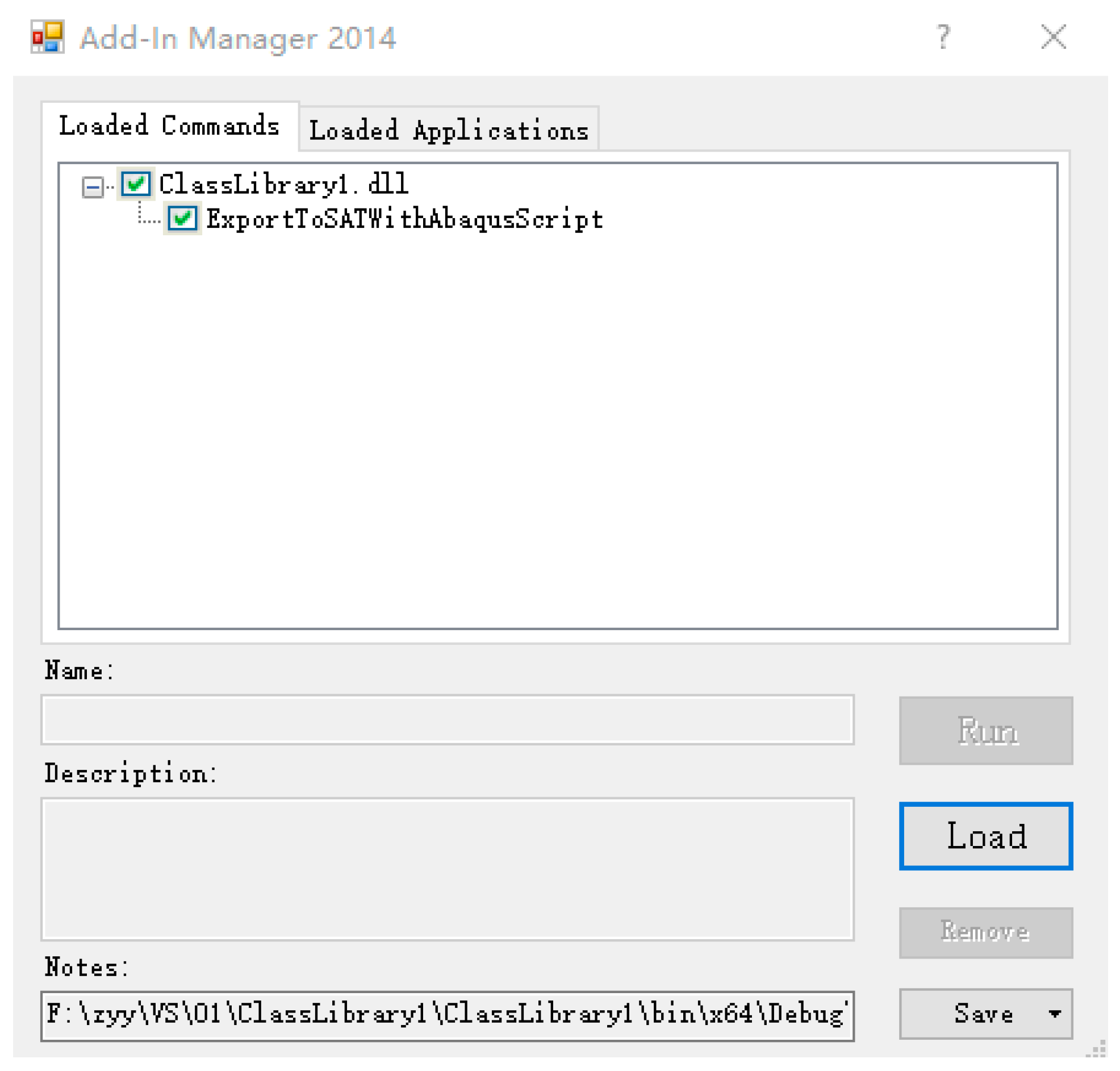The height and width of the screenshot is (1071, 1120).
Task: Toggle the ExportToSATWithAbaqusScript checkbox
Action: coord(182,219)
